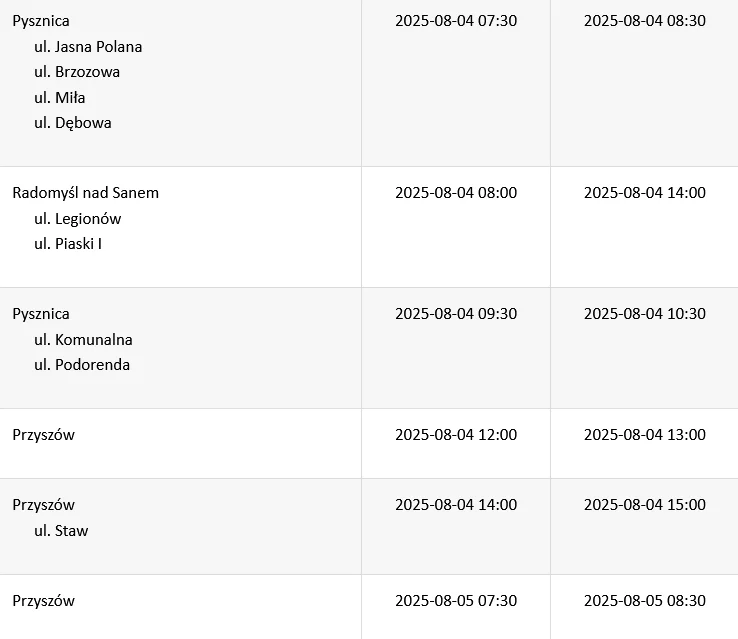The image size is (738, 639).
Task: Click ul. Brzozowa street entry
Action: pyautogui.click(x=77, y=72)
